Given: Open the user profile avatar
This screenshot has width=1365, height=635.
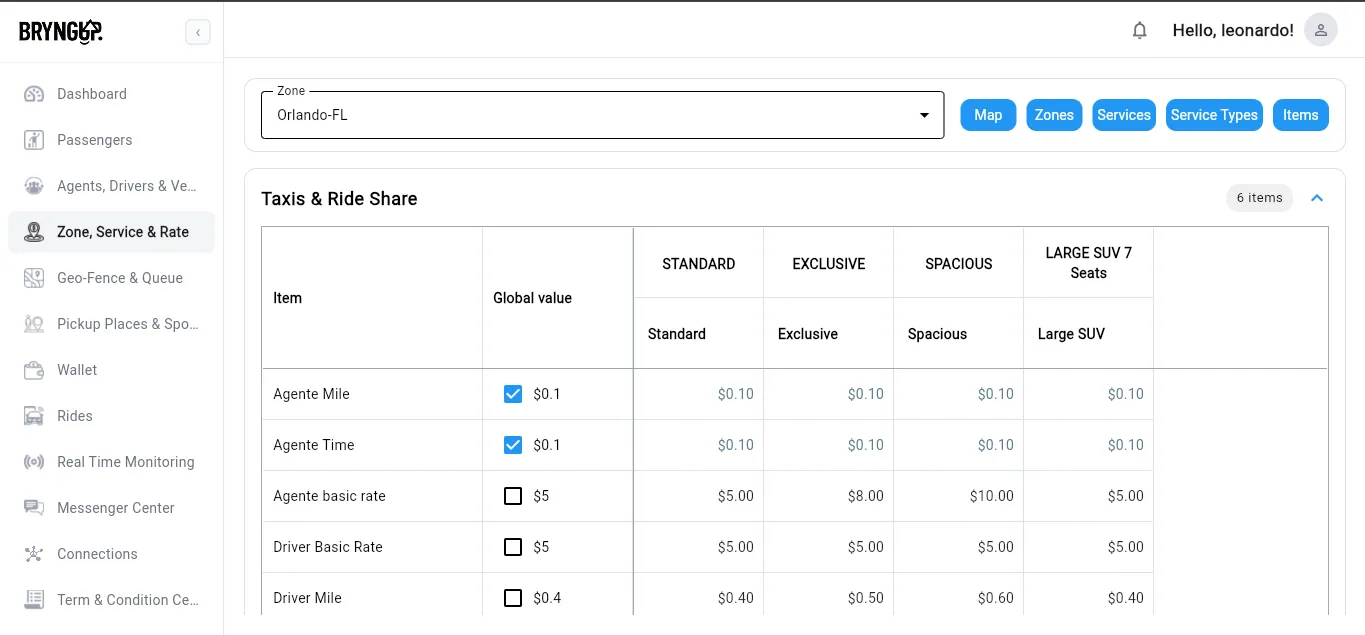Looking at the screenshot, I should [x=1321, y=31].
